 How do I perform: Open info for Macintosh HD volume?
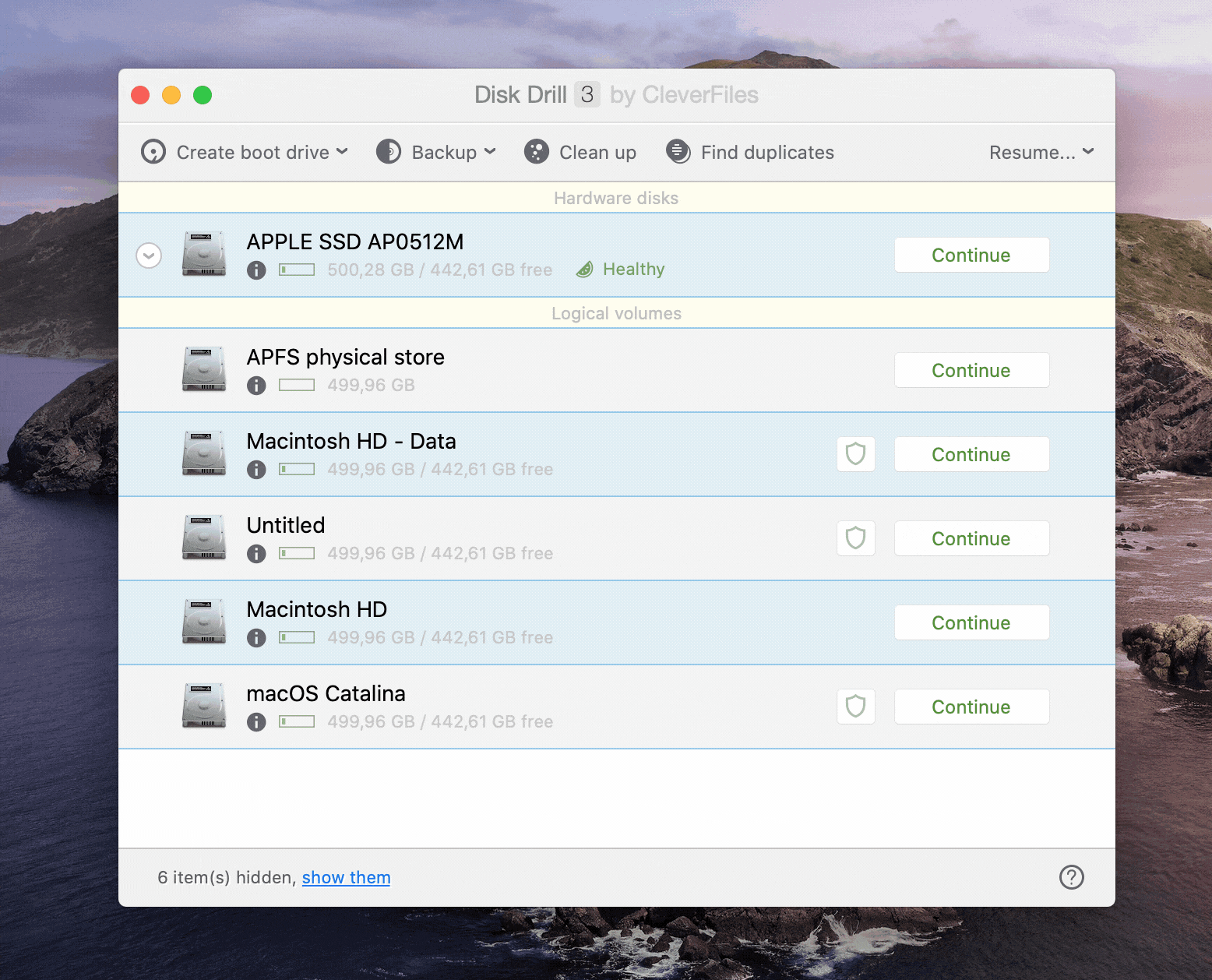coord(256,638)
